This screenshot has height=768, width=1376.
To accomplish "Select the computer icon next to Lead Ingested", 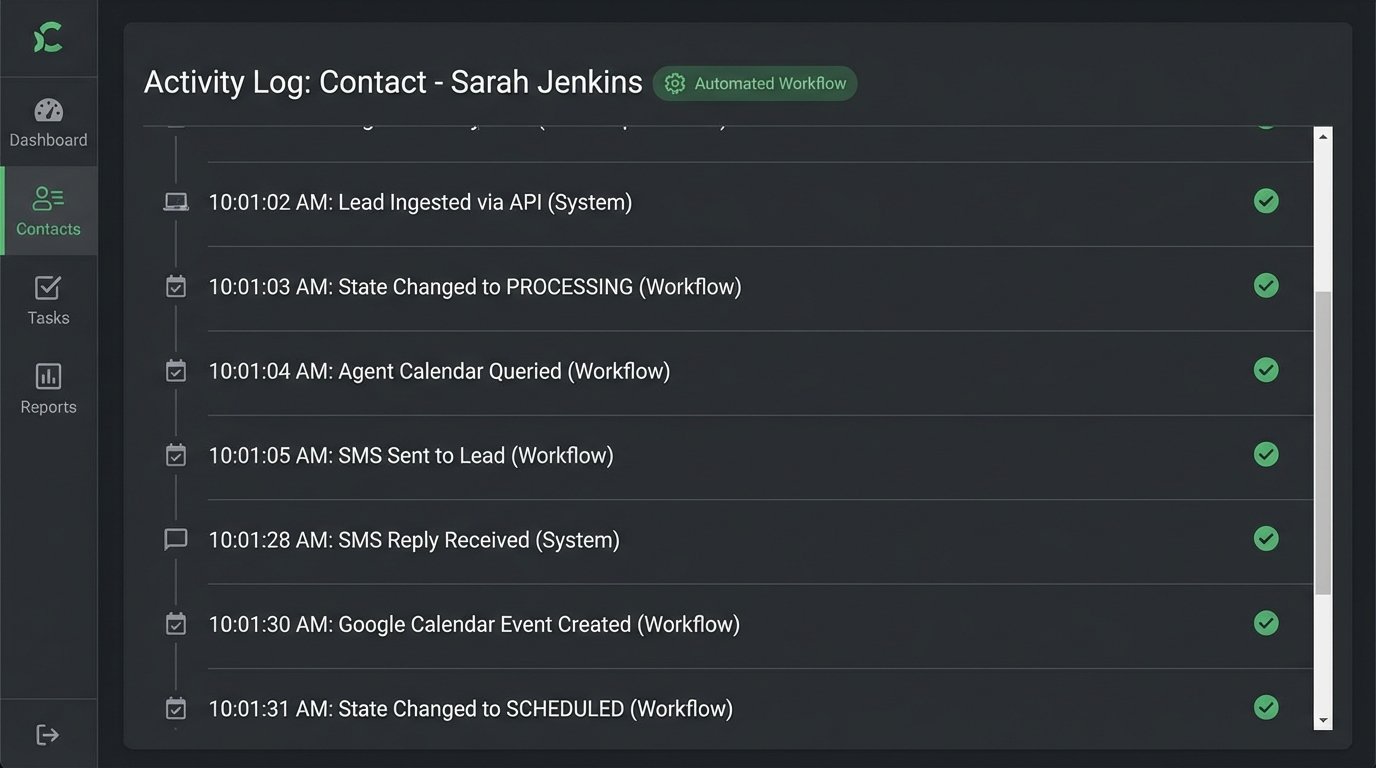I will click(175, 201).
